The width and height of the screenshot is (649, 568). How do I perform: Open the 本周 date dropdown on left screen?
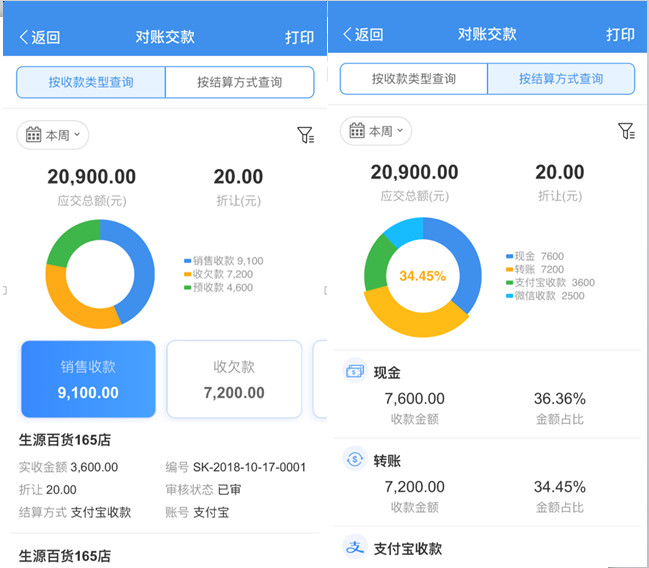pyautogui.click(x=53, y=135)
